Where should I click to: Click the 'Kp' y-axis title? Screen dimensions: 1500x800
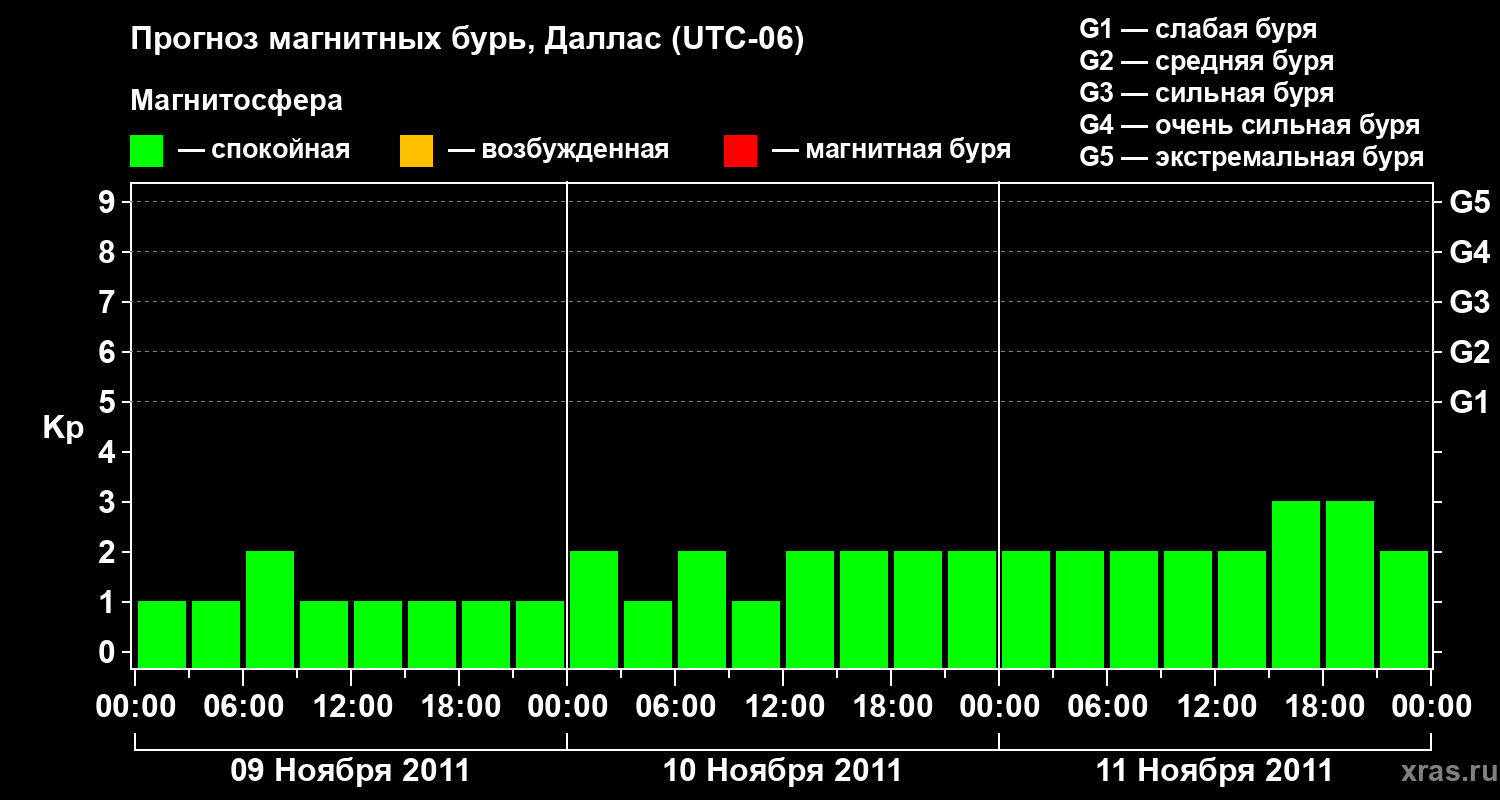click(63, 428)
